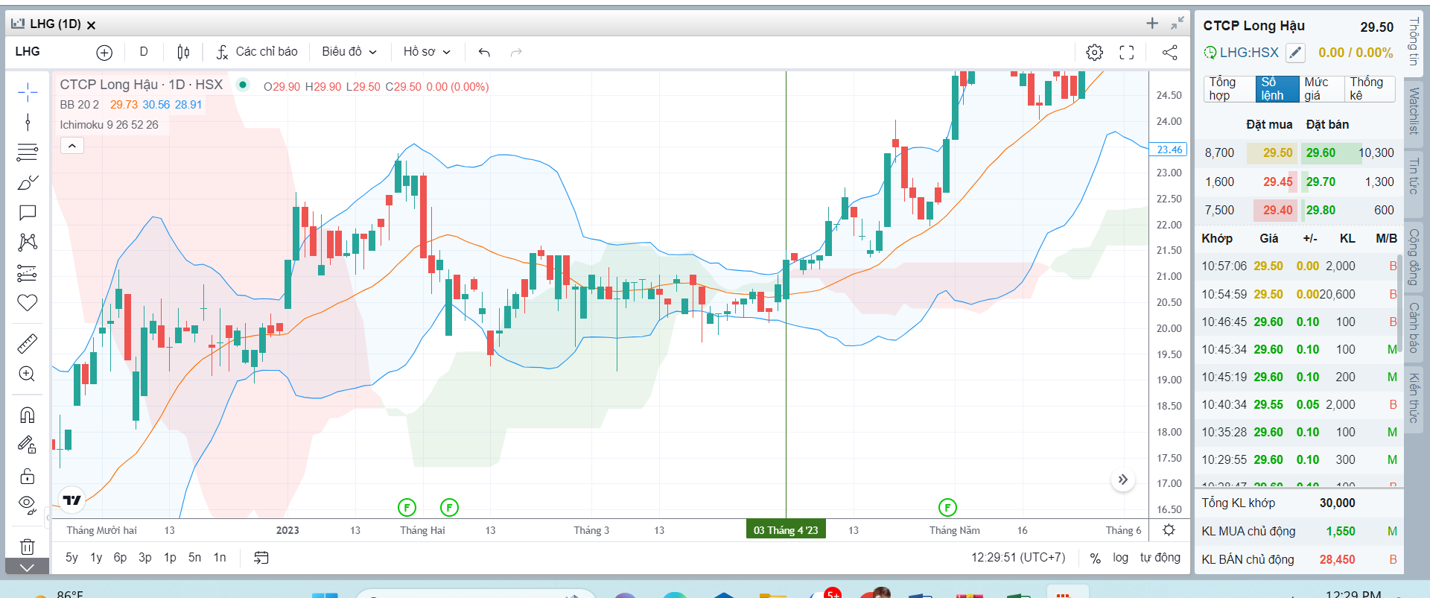The width and height of the screenshot is (1437, 598).
Task: Click the share chart icon
Action: 1169,52
